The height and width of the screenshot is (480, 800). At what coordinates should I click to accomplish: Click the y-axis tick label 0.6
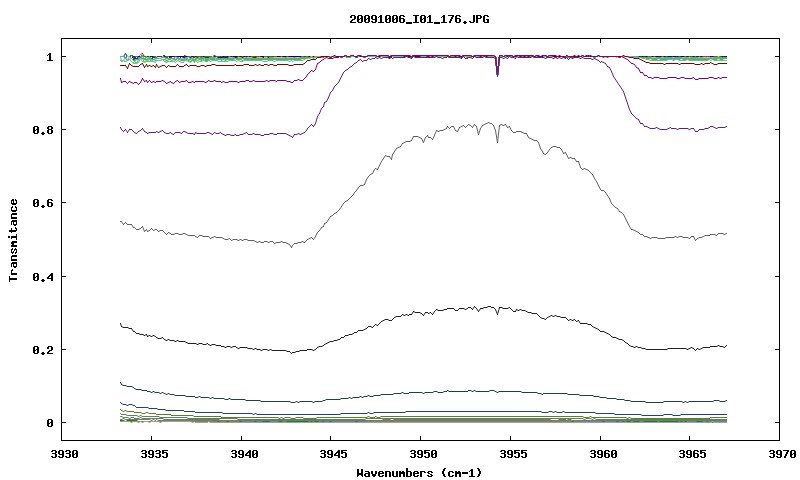pyautogui.click(x=43, y=203)
